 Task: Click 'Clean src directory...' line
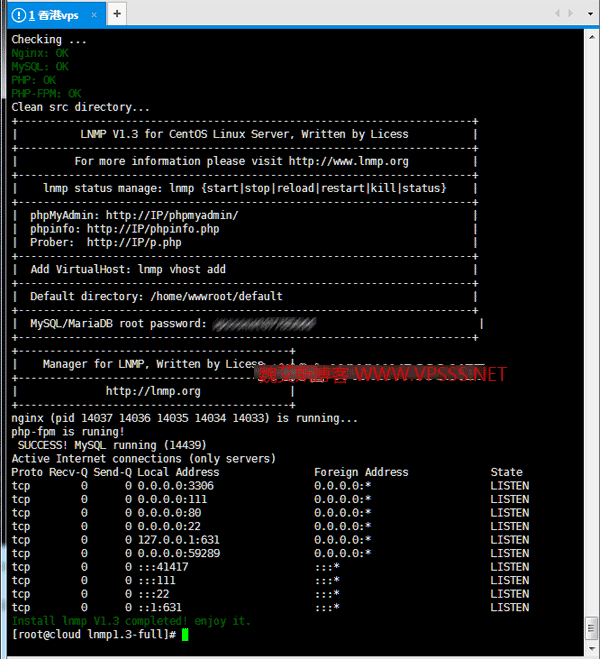[x=80, y=108]
